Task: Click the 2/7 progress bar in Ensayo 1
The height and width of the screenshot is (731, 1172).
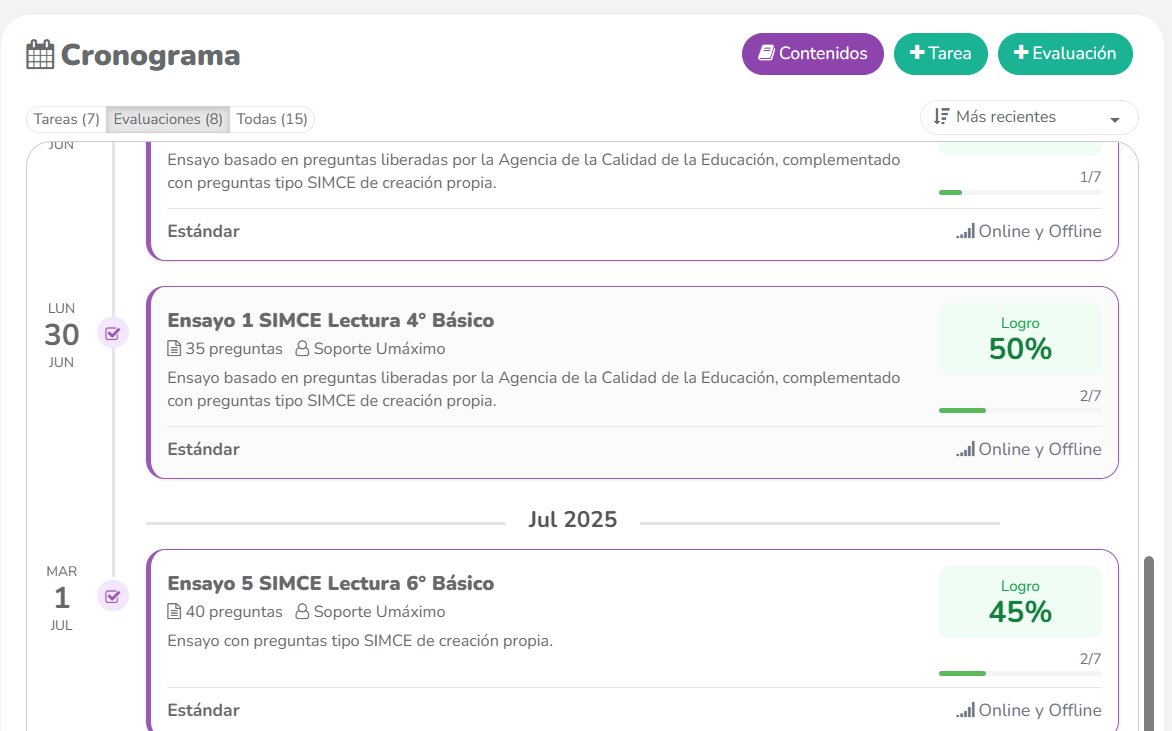Action: click(x=1020, y=410)
